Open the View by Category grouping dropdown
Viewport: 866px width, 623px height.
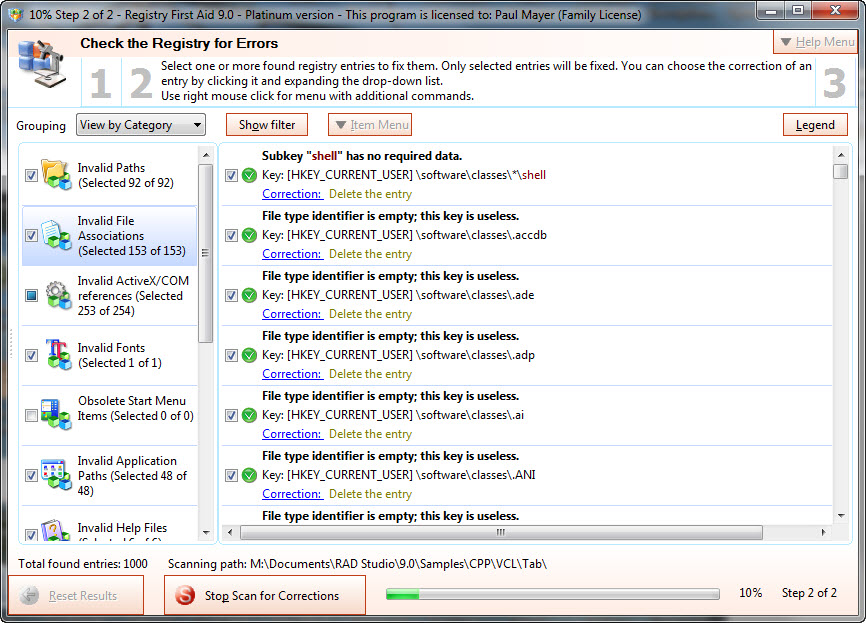click(141, 125)
